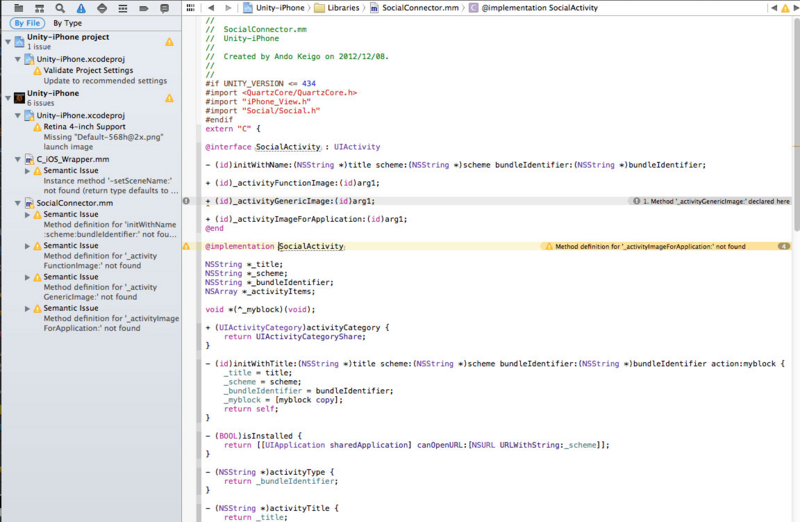Expand the setSceneName Semantic Issue
The image size is (800, 522).
tap(28, 171)
